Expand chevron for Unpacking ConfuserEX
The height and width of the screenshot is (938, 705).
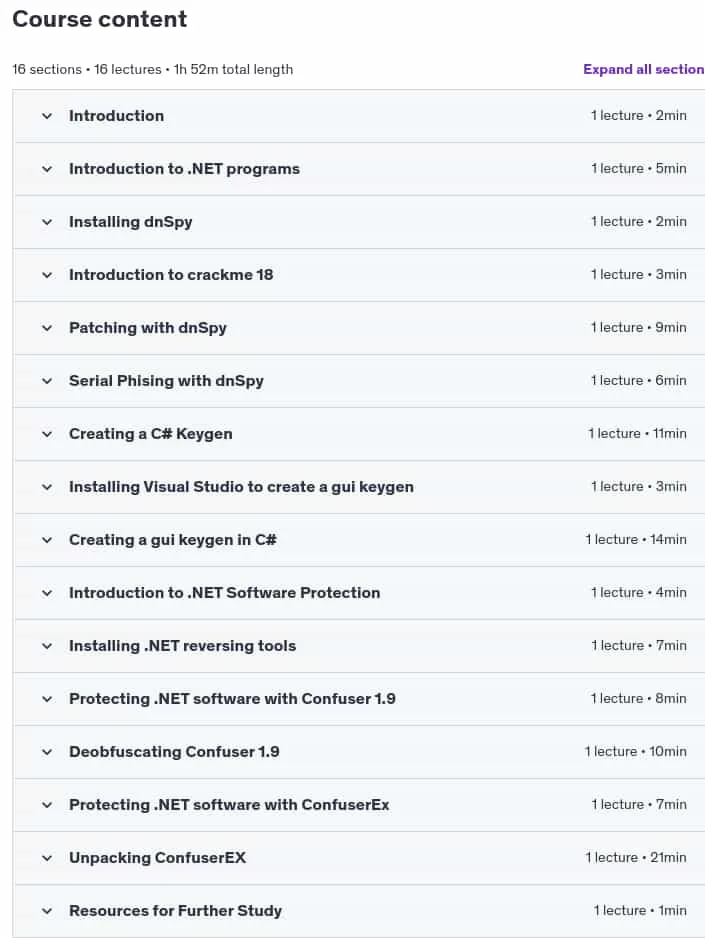pos(47,858)
